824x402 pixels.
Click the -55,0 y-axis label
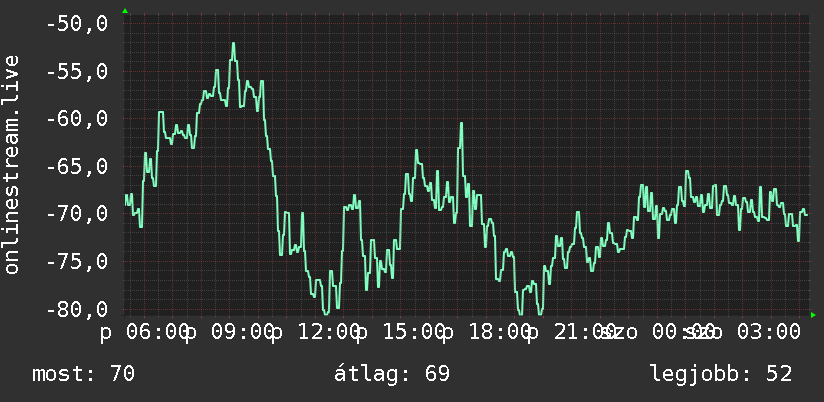(x=77, y=71)
